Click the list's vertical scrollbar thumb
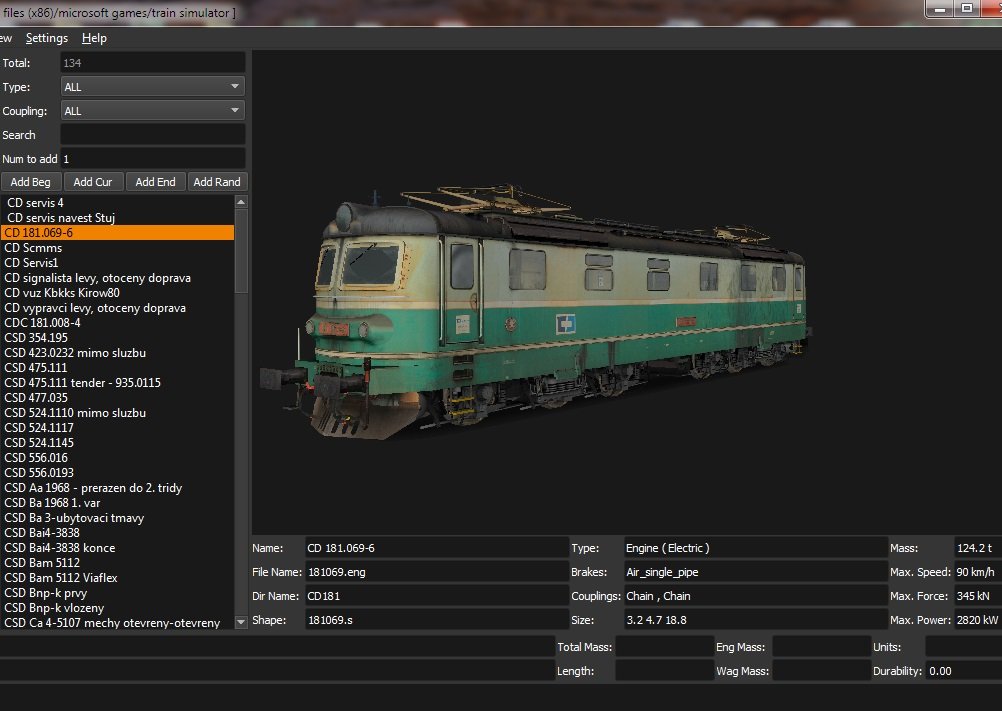 240,250
